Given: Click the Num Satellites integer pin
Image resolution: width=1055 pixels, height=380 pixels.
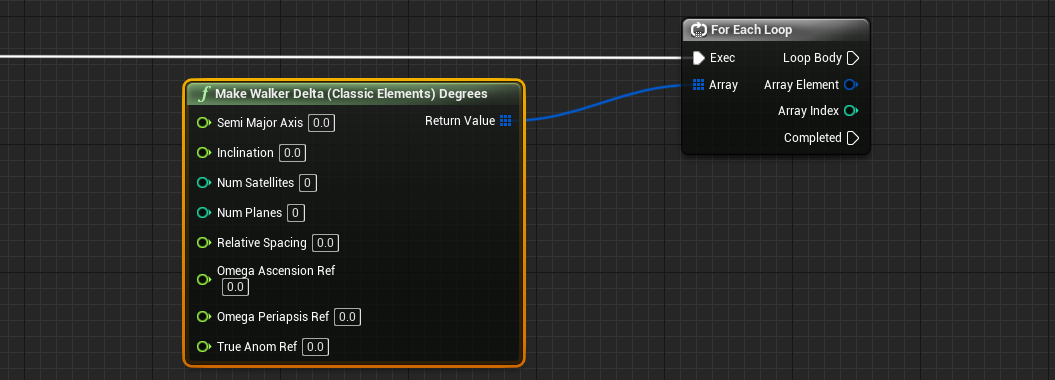Looking at the screenshot, I should pyautogui.click(x=204, y=182).
